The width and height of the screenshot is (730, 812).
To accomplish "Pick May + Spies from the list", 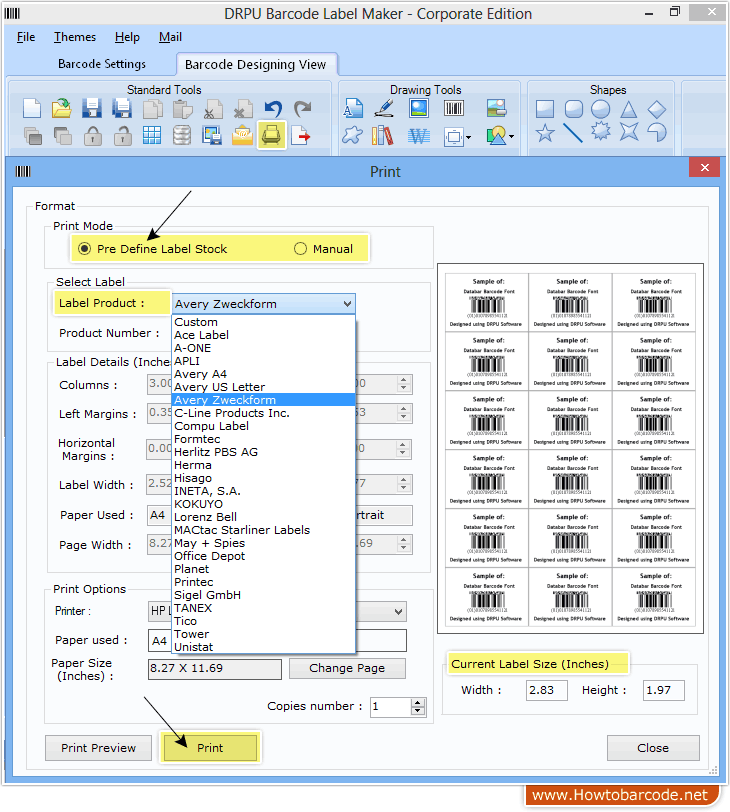I will point(264,543).
